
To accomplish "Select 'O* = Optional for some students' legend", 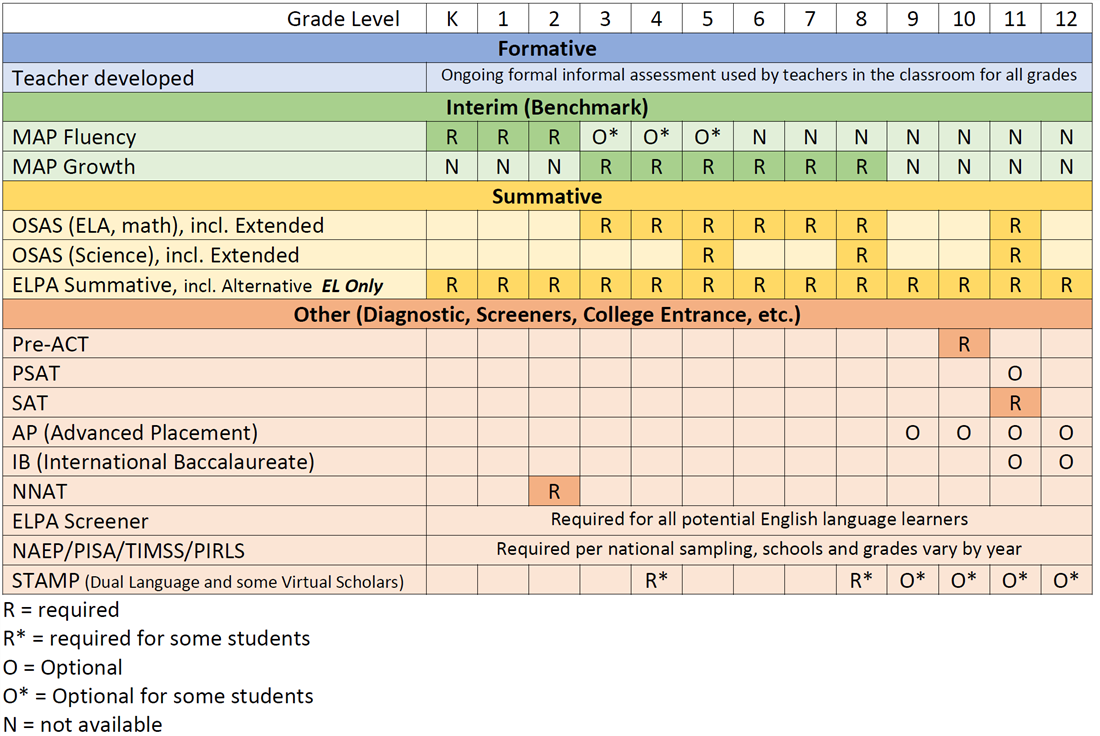I will (158, 696).
